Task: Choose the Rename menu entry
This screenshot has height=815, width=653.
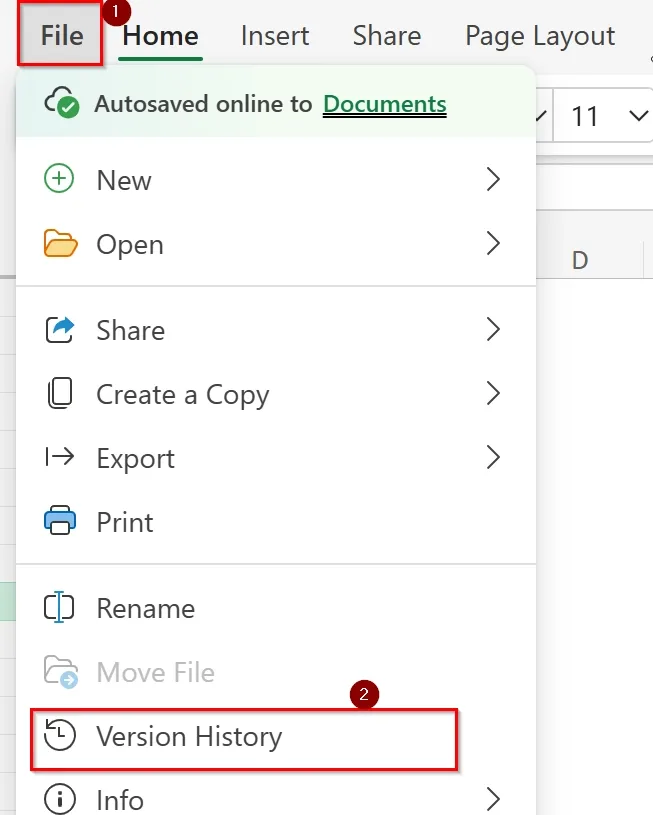Action: coord(276,608)
